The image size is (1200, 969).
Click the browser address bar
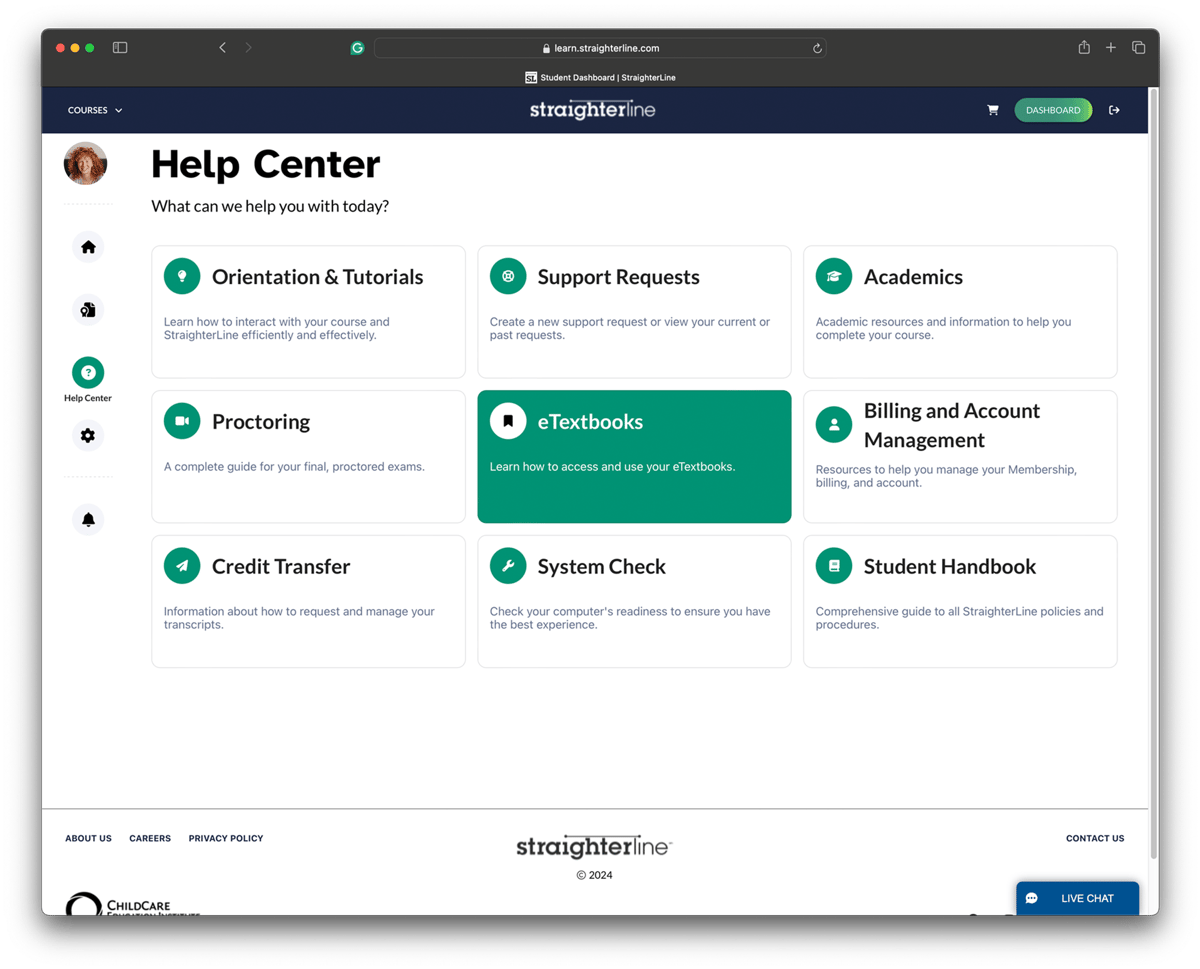pyautogui.click(x=600, y=47)
